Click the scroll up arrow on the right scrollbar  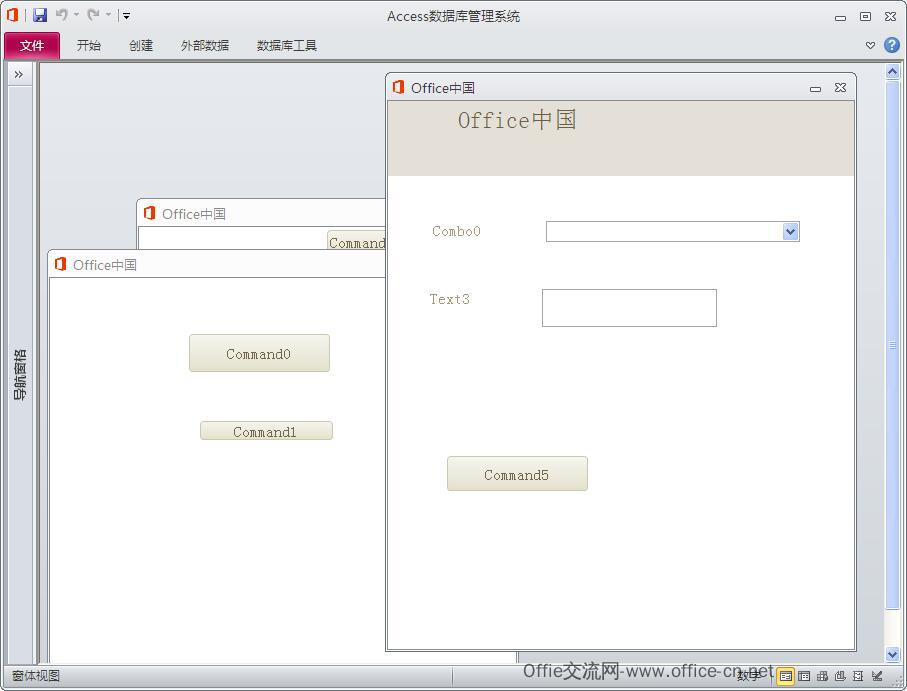[x=892, y=72]
